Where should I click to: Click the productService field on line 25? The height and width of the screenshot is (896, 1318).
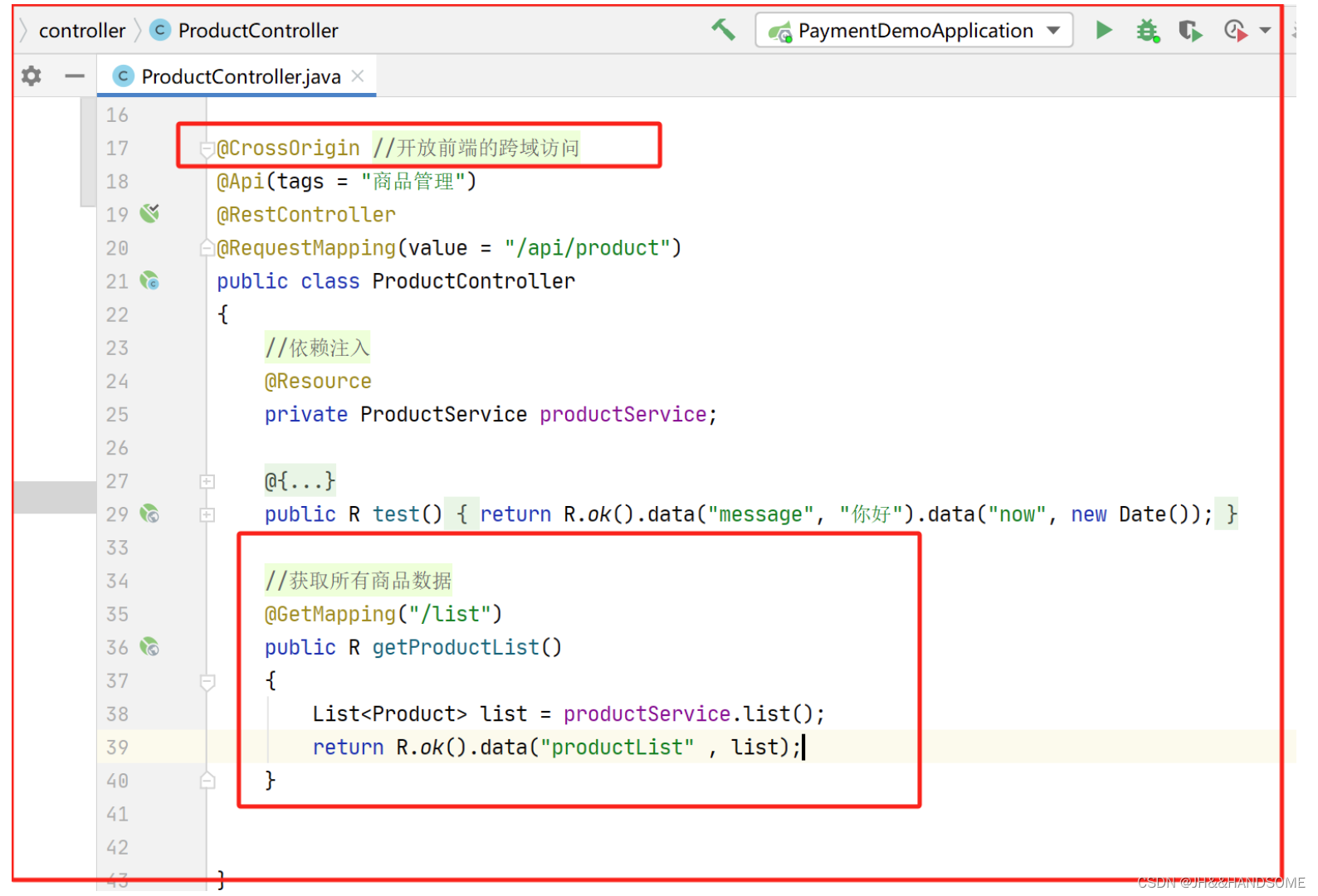[623, 414]
